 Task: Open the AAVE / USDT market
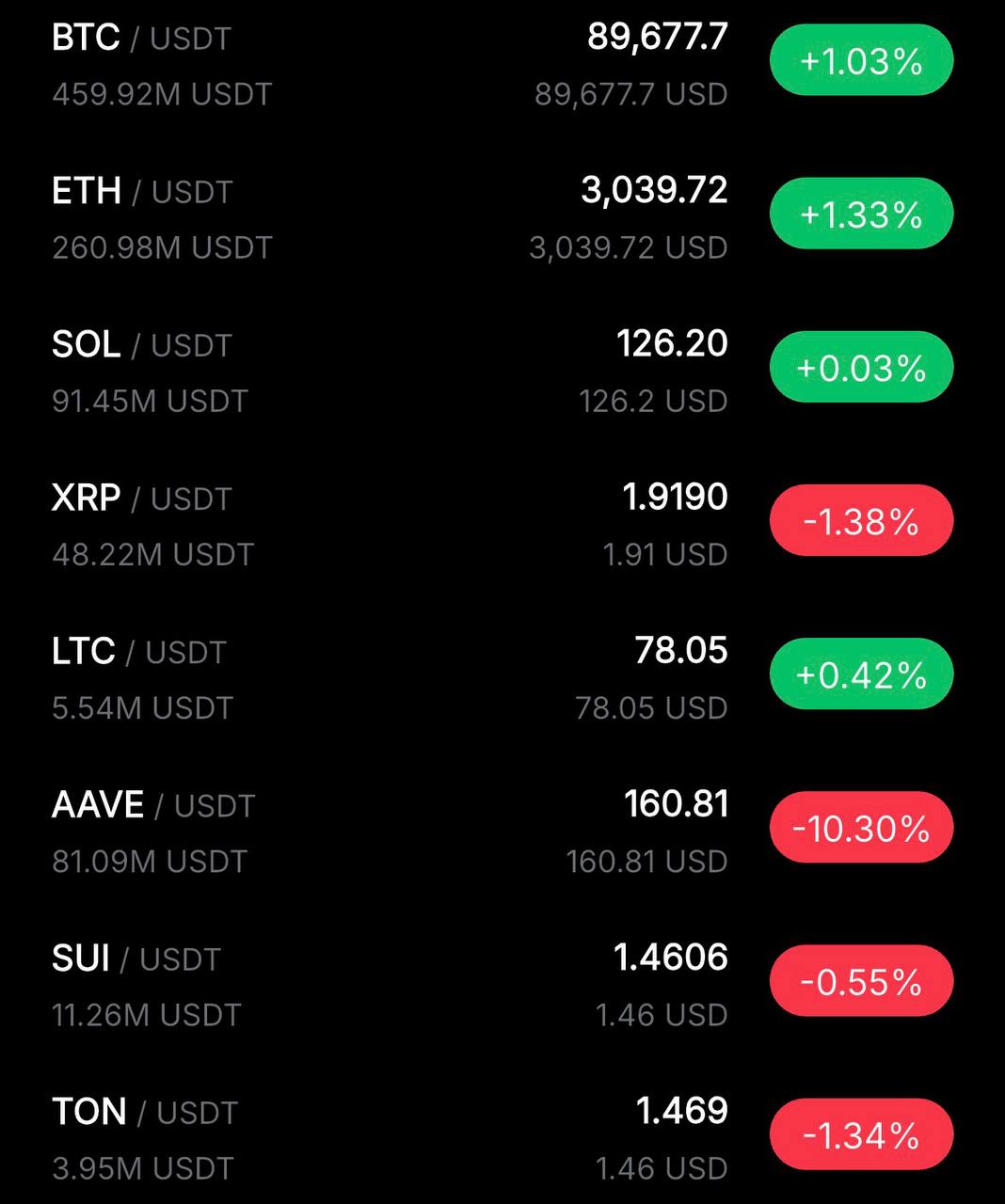[x=152, y=805]
